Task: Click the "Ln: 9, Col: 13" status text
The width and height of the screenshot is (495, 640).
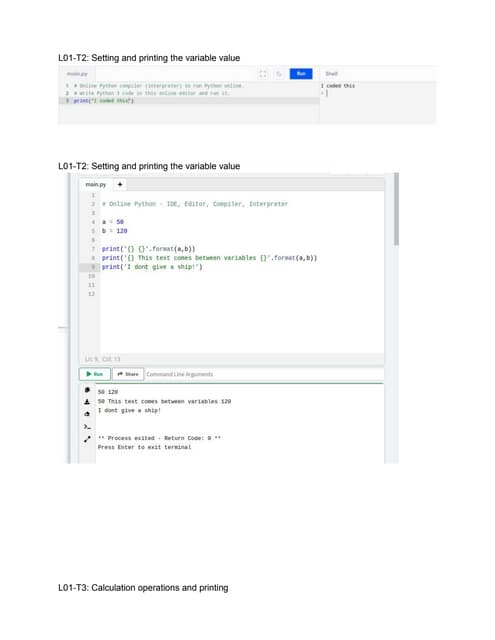Action: (102, 359)
